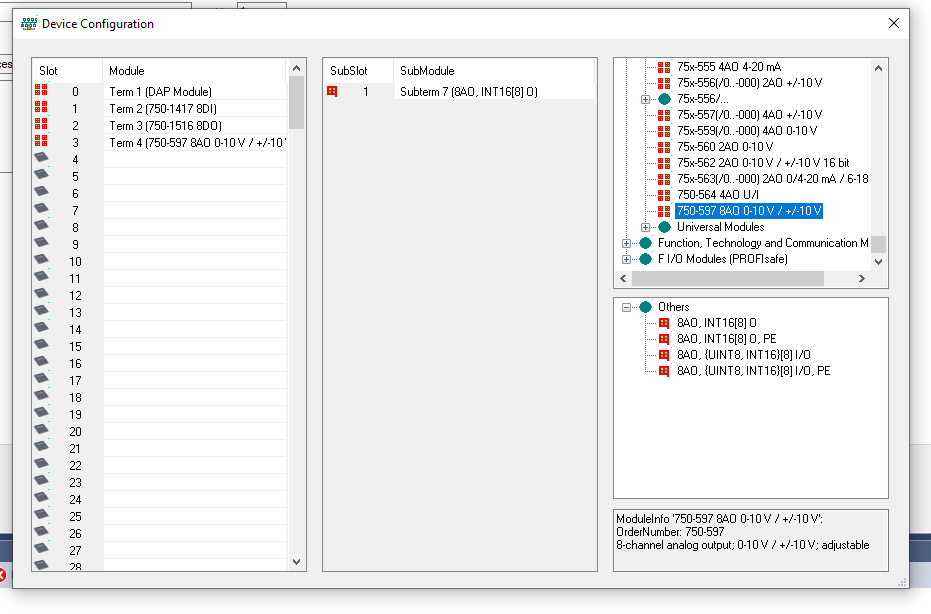Click slot number 15 in the list
931x614 pixels.
point(75,347)
